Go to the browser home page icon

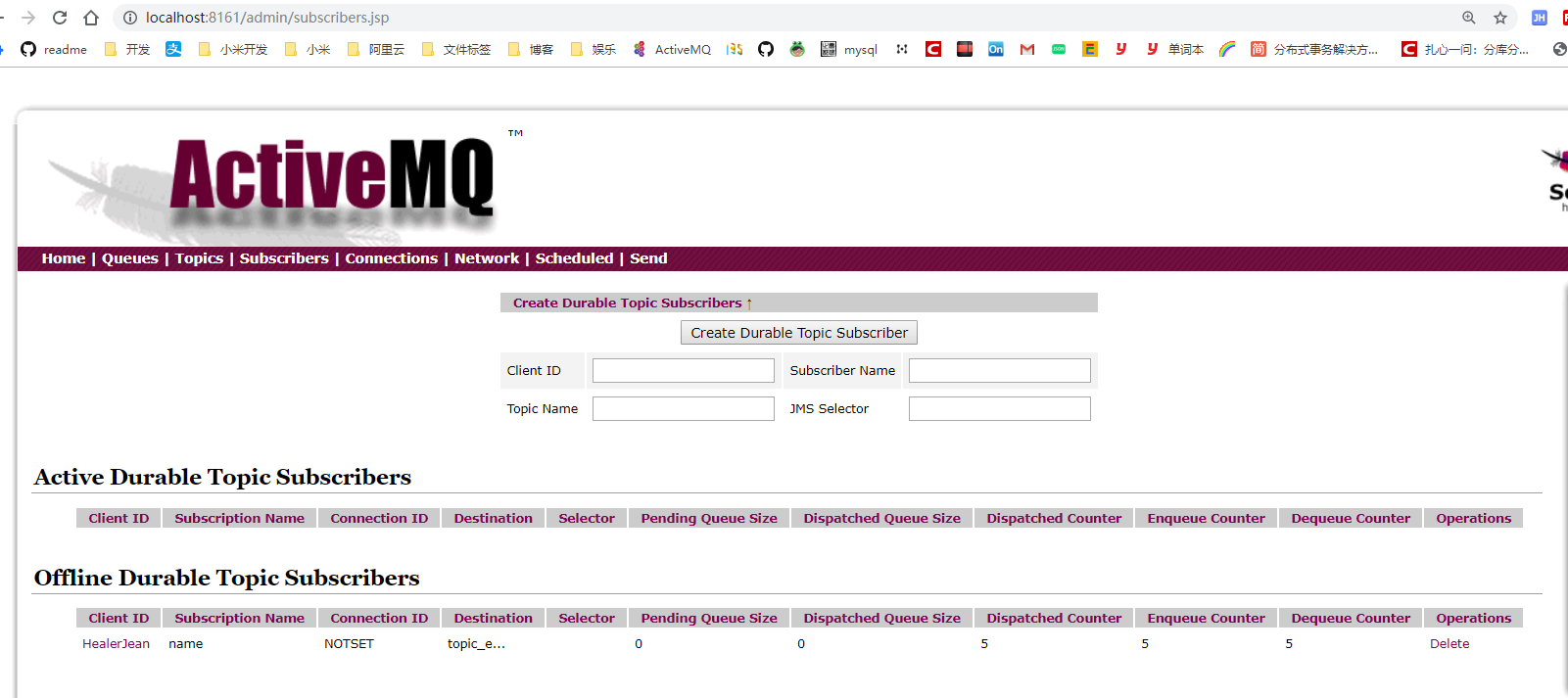[x=91, y=18]
